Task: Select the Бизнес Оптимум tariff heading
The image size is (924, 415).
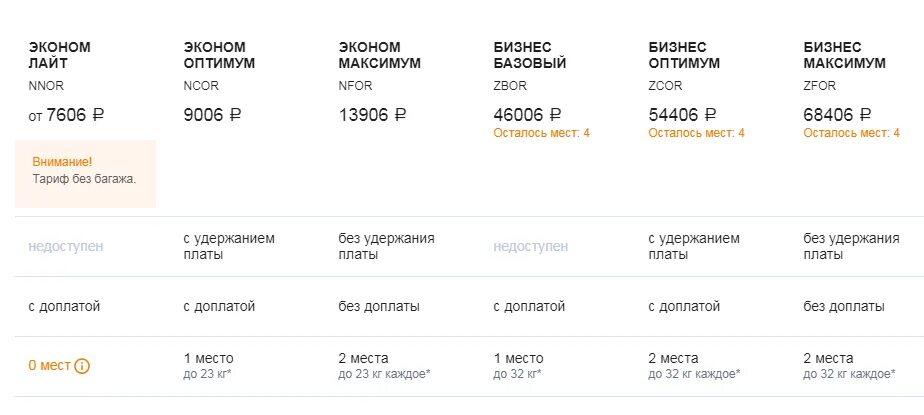Action: tap(684, 55)
